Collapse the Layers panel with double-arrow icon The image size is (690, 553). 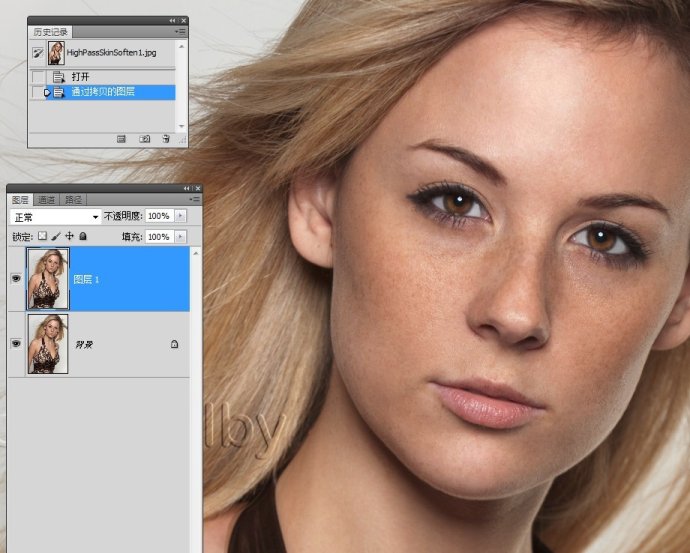coord(187,188)
